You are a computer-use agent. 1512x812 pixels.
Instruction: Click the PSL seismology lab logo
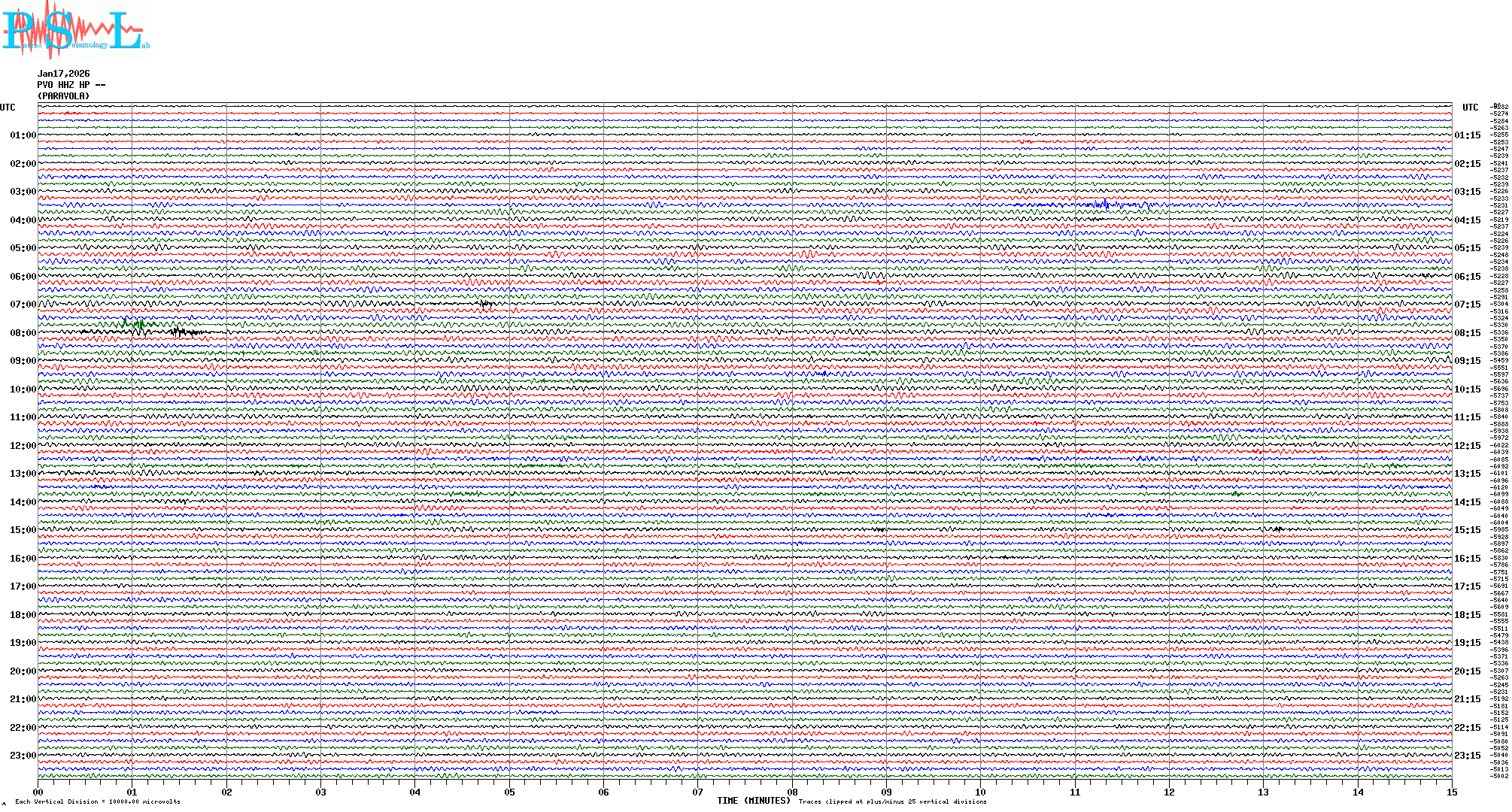point(74,30)
